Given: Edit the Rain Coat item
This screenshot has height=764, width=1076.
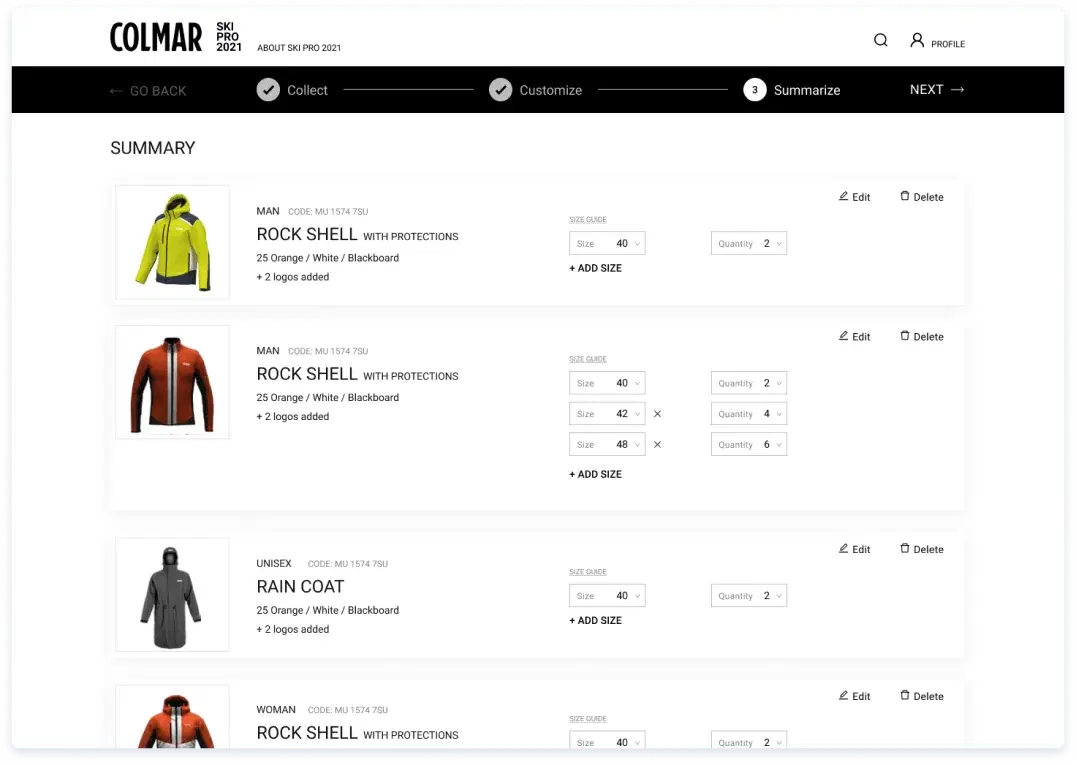Looking at the screenshot, I should [x=854, y=549].
